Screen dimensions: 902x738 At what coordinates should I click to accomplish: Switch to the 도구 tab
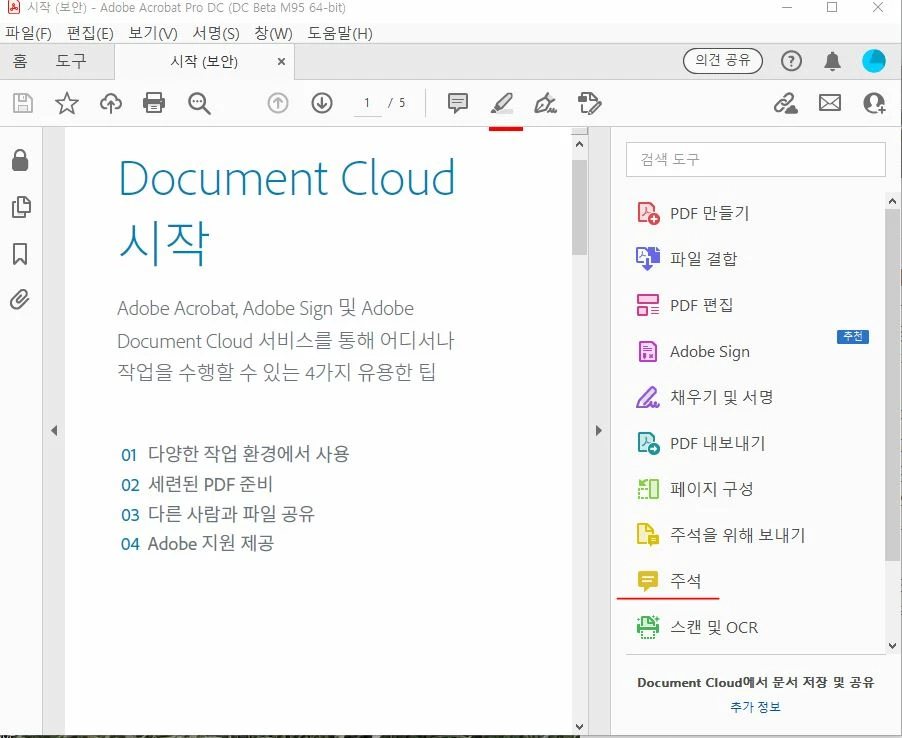click(x=71, y=61)
